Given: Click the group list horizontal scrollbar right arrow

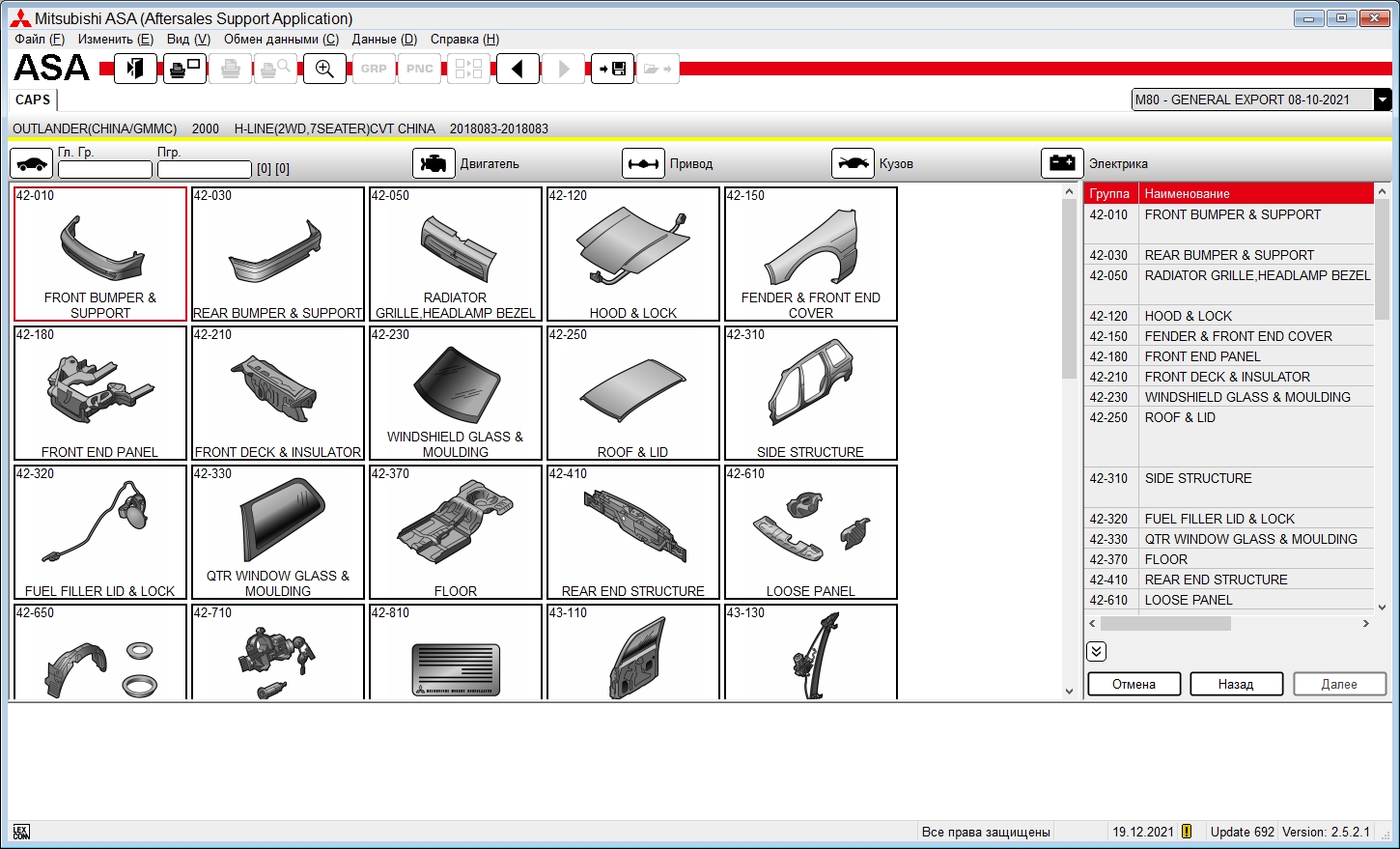Looking at the screenshot, I should [1366, 624].
